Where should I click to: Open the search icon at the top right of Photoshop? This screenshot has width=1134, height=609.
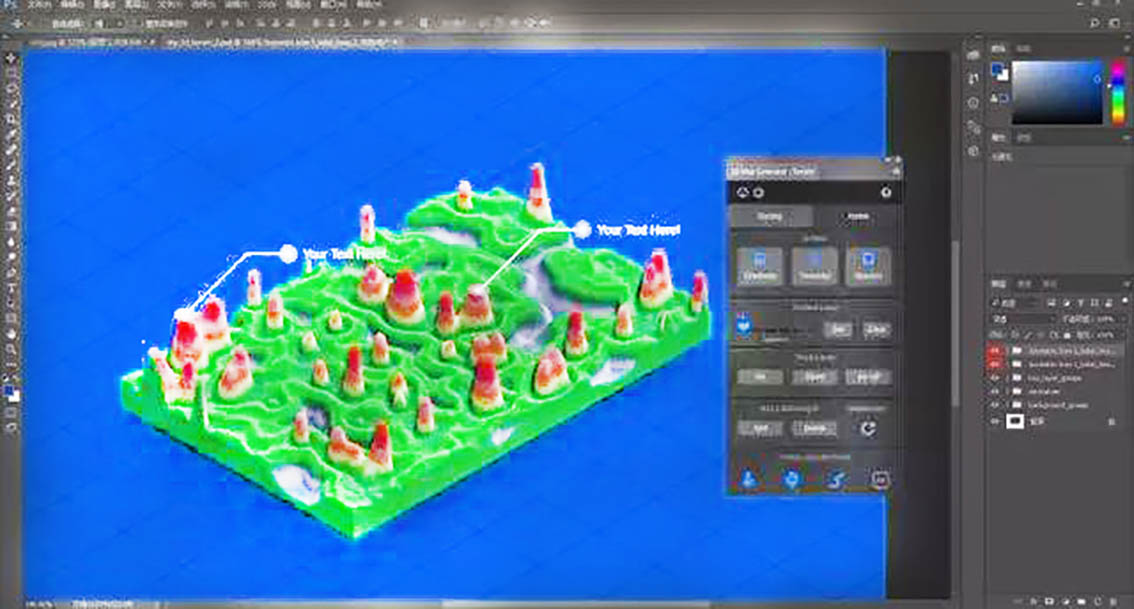(x=1095, y=23)
